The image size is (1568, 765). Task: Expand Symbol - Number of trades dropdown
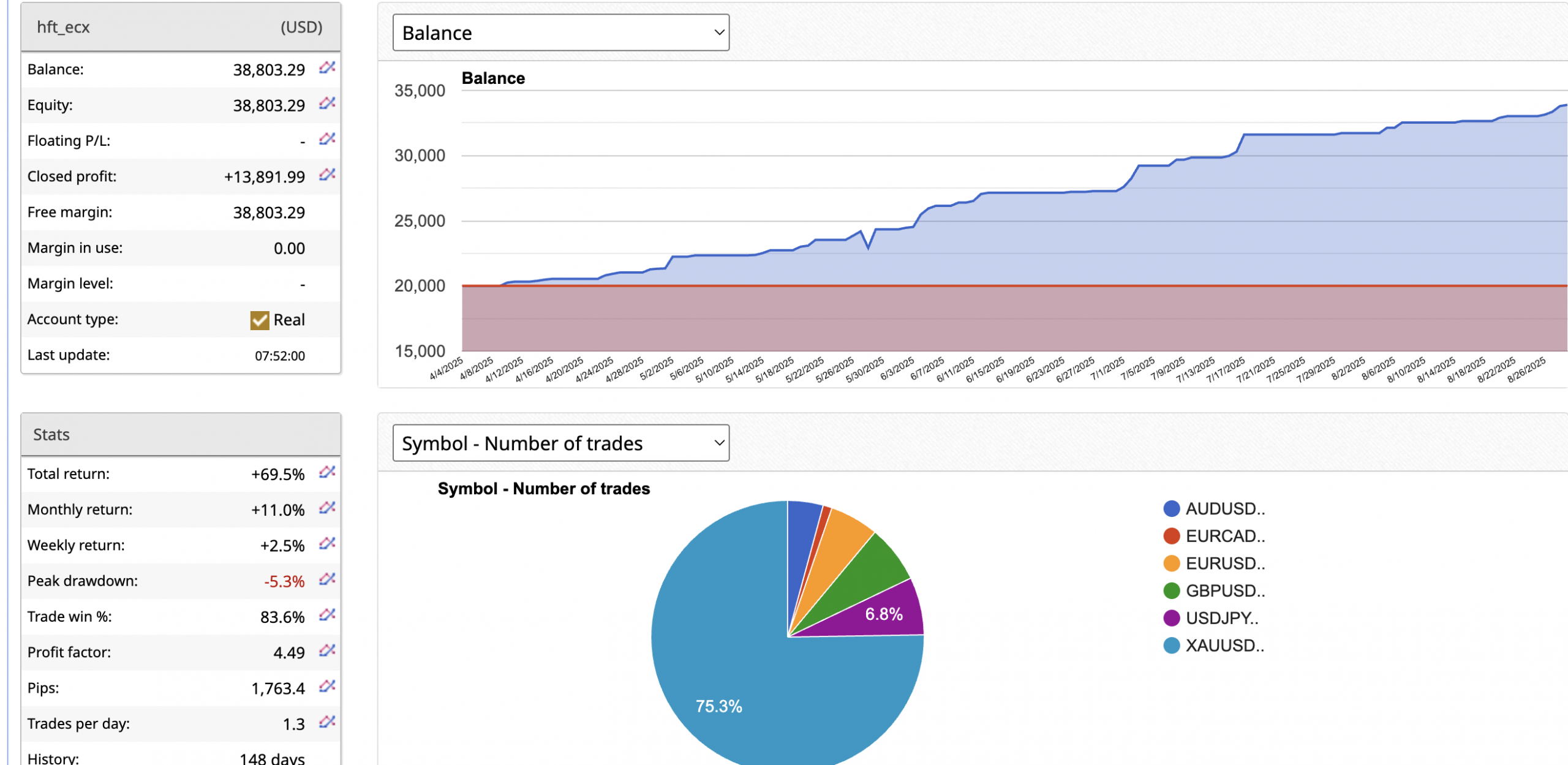(x=560, y=443)
